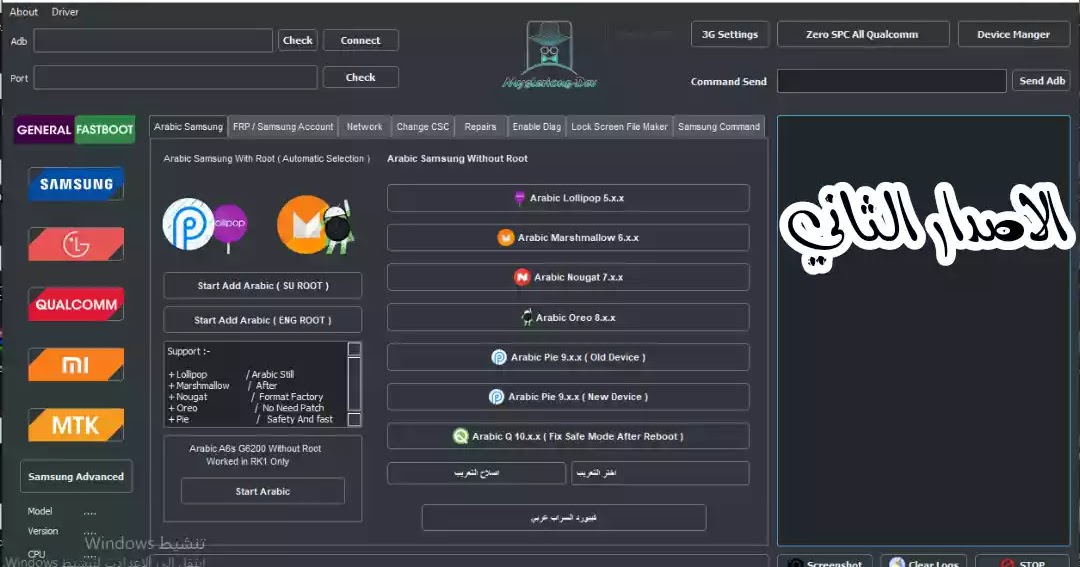Click Zero SPC All Qualcomm

pos(863,34)
